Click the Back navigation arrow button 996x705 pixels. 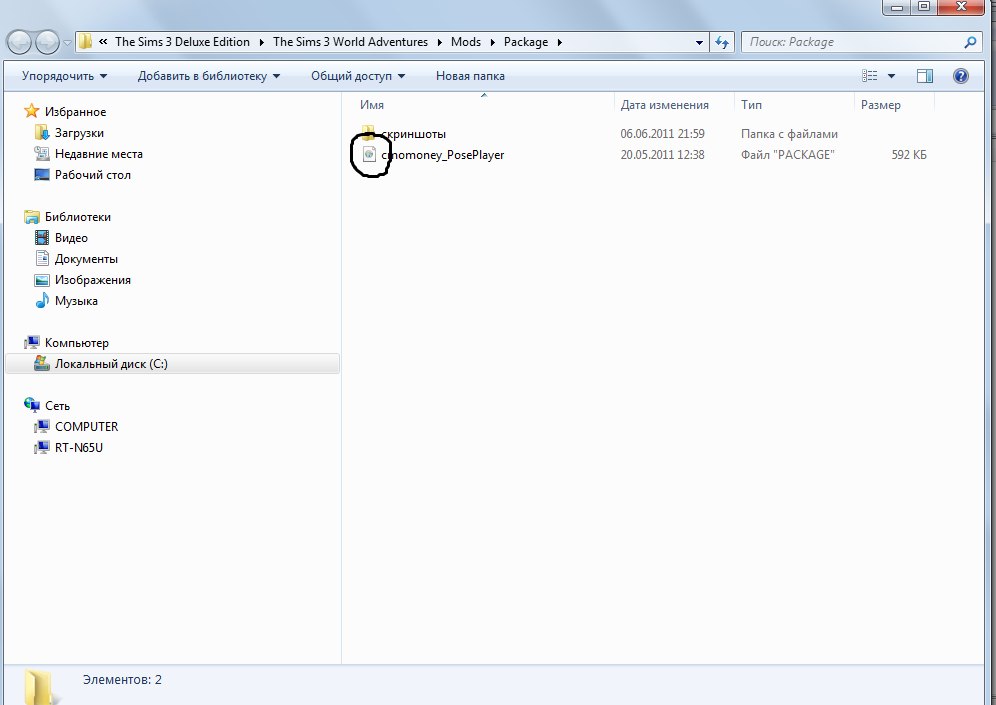[x=20, y=42]
